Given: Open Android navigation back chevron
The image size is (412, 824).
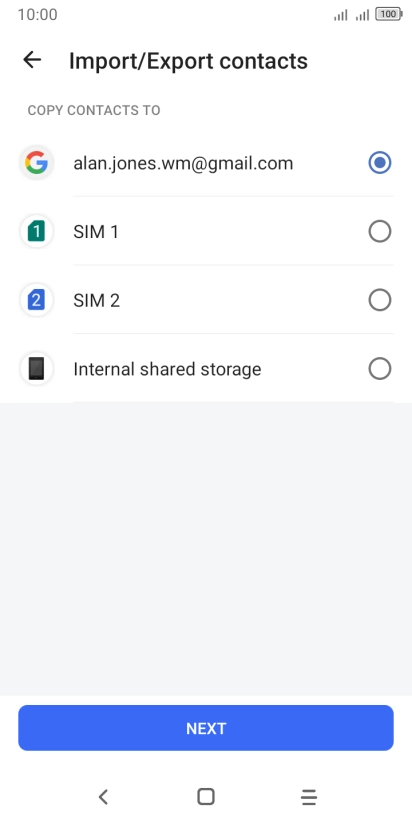Looking at the screenshot, I should (103, 797).
